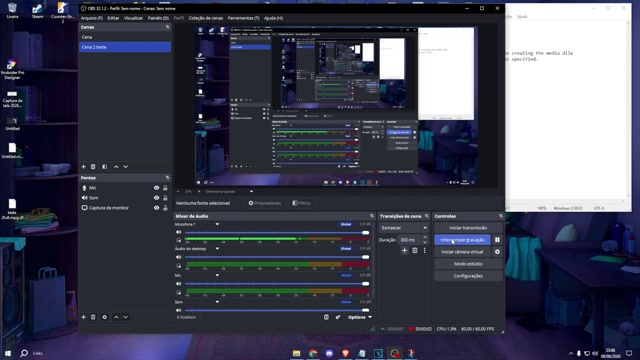Pop out the Controles dock icon
The width and height of the screenshot is (640, 360).
(500, 216)
